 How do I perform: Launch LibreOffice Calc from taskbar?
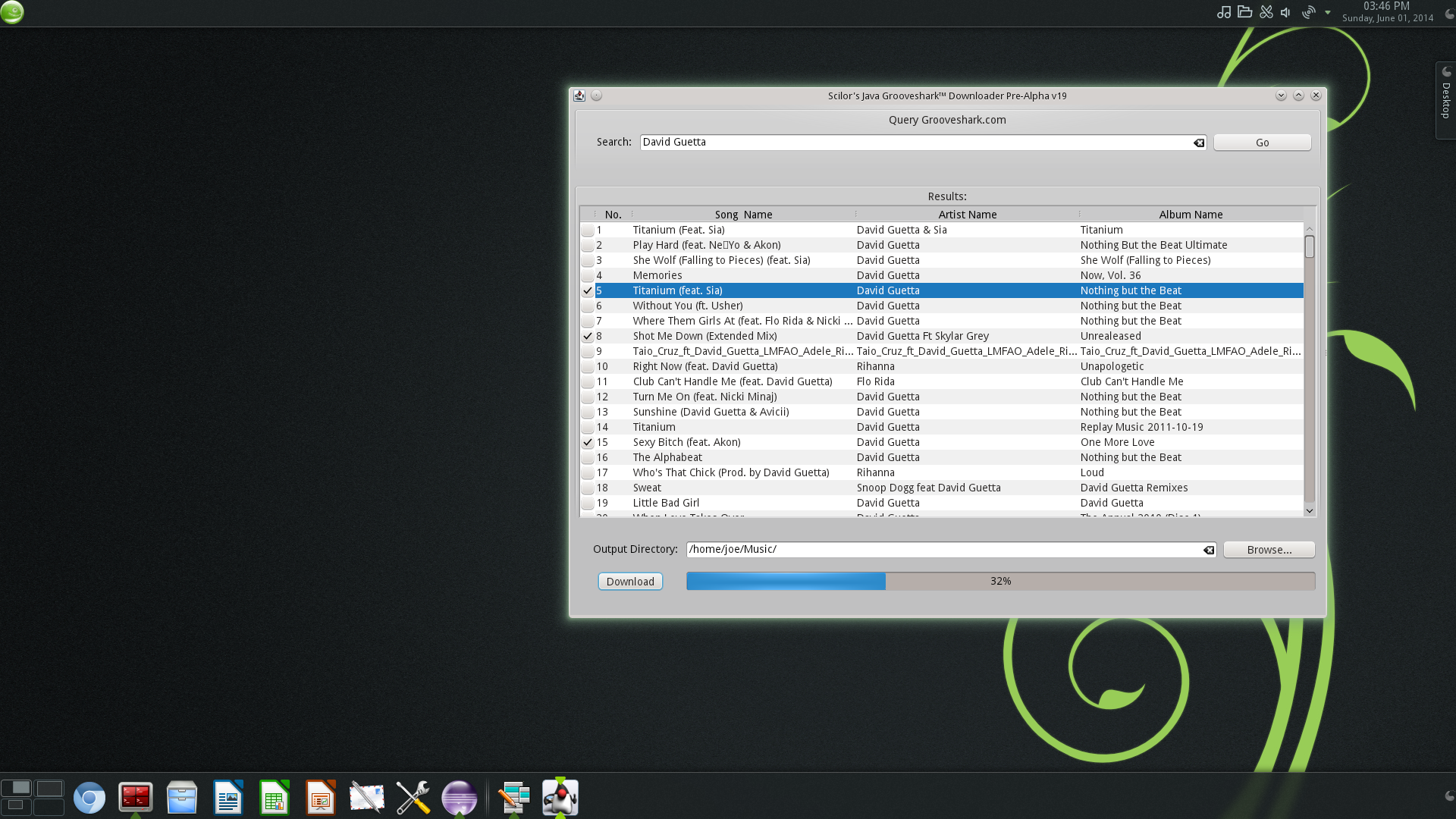[275, 798]
